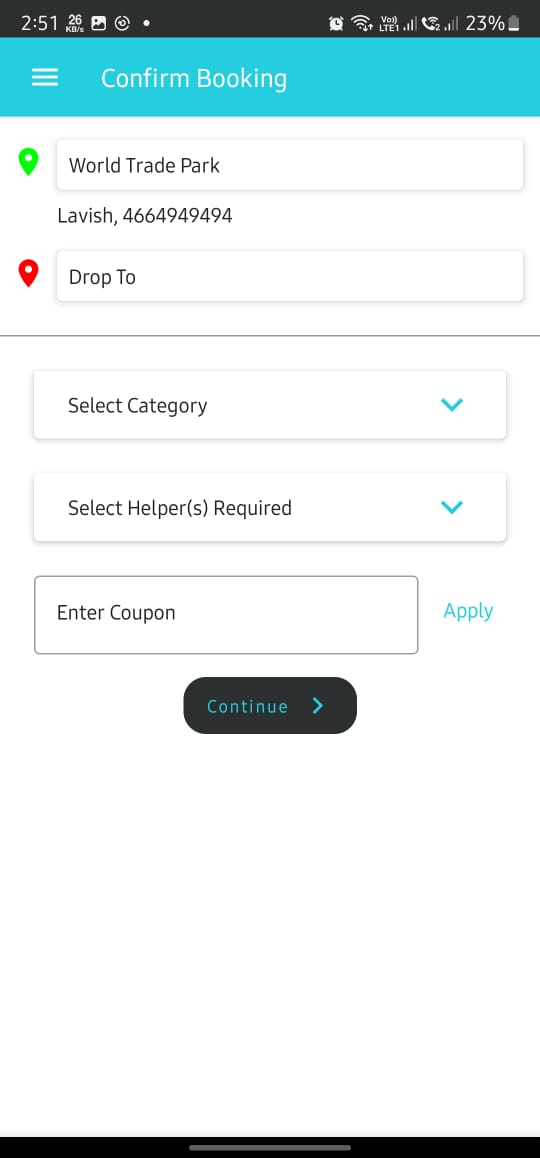The image size is (540, 1158).
Task: Tap the green pickup location pin
Action: pyautogui.click(x=28, y=162)
